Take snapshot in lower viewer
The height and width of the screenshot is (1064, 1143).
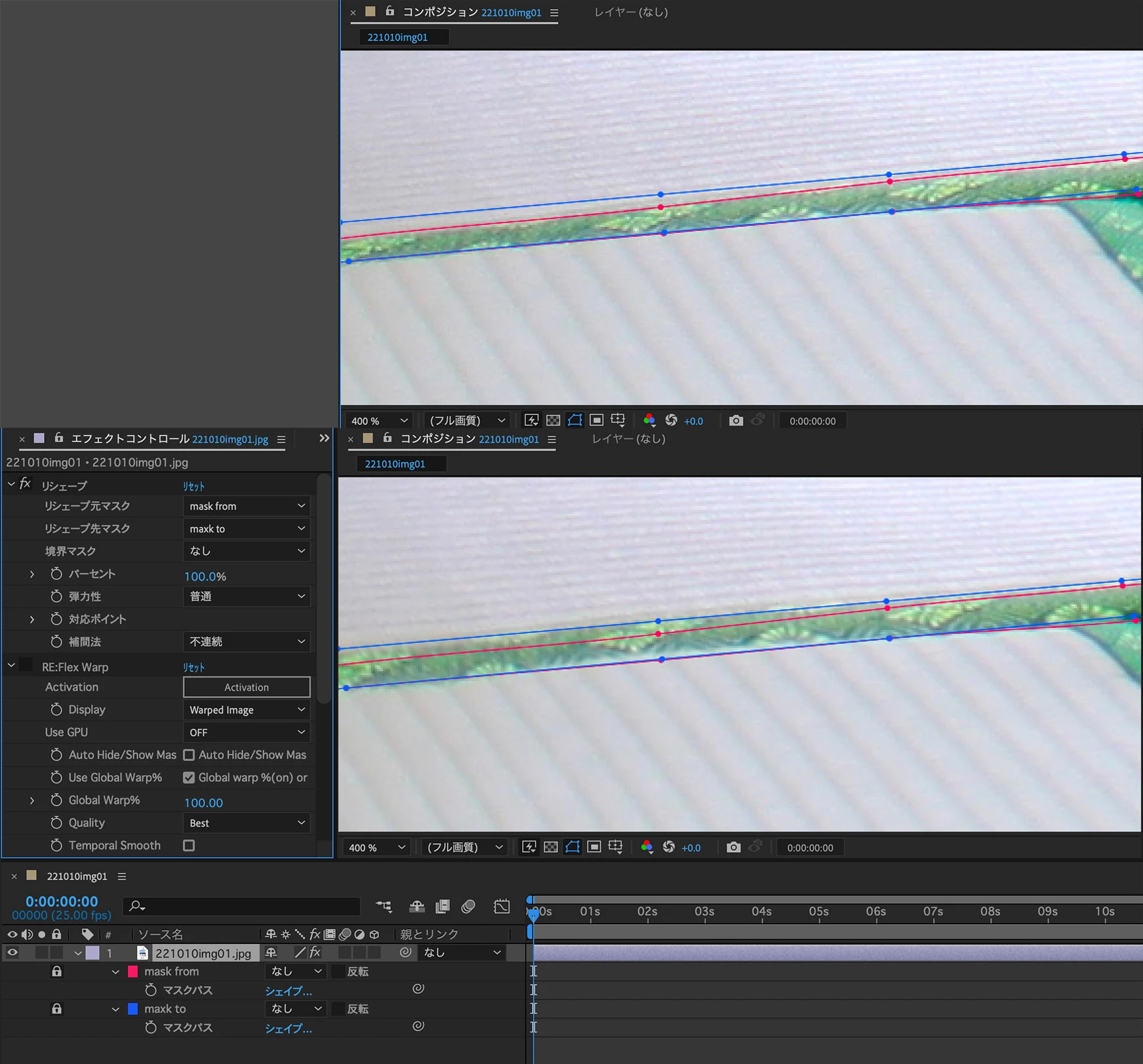tap(733, 847)
